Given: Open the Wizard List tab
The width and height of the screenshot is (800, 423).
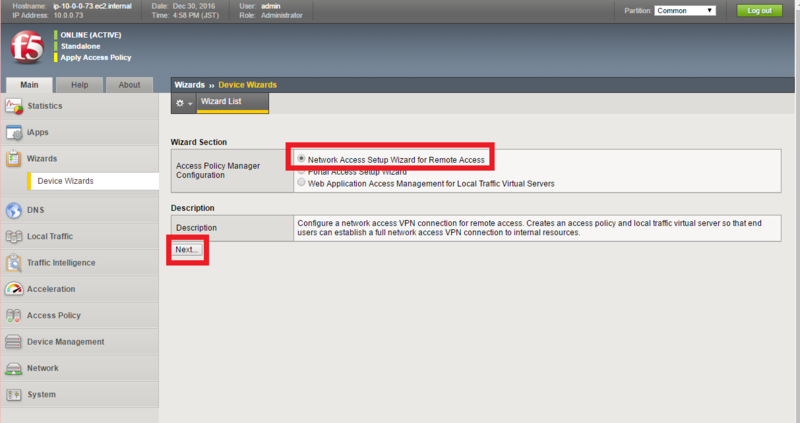Looking at the screenshot, I should [232, 102].
